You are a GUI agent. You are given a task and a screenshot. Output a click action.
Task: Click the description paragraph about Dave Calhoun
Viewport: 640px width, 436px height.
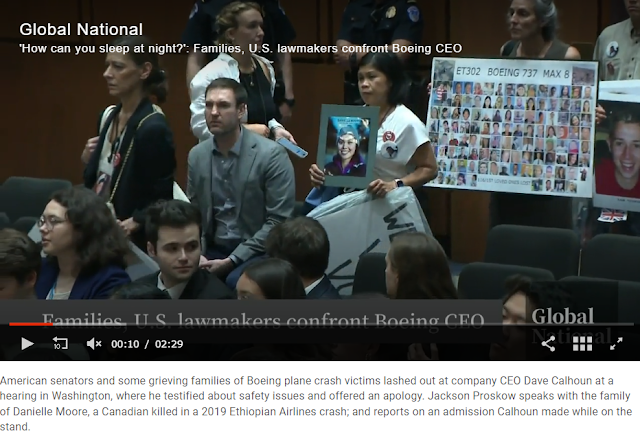[316, 404]
